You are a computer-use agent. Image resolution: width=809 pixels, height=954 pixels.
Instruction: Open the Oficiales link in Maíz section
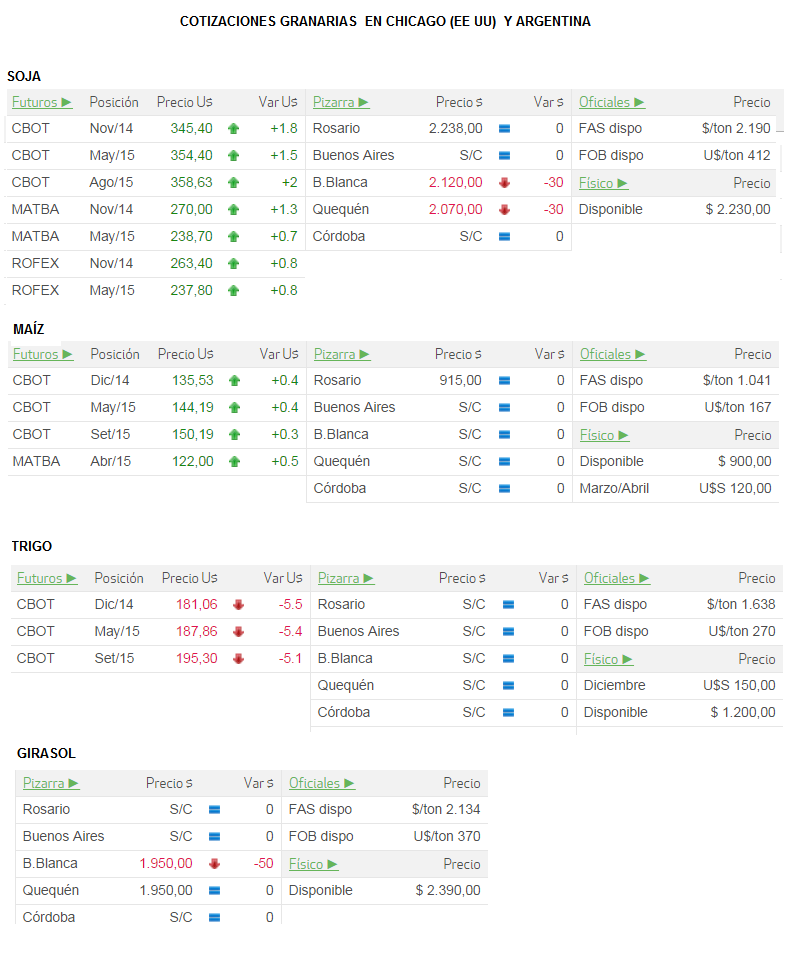[x=613, y=354]
